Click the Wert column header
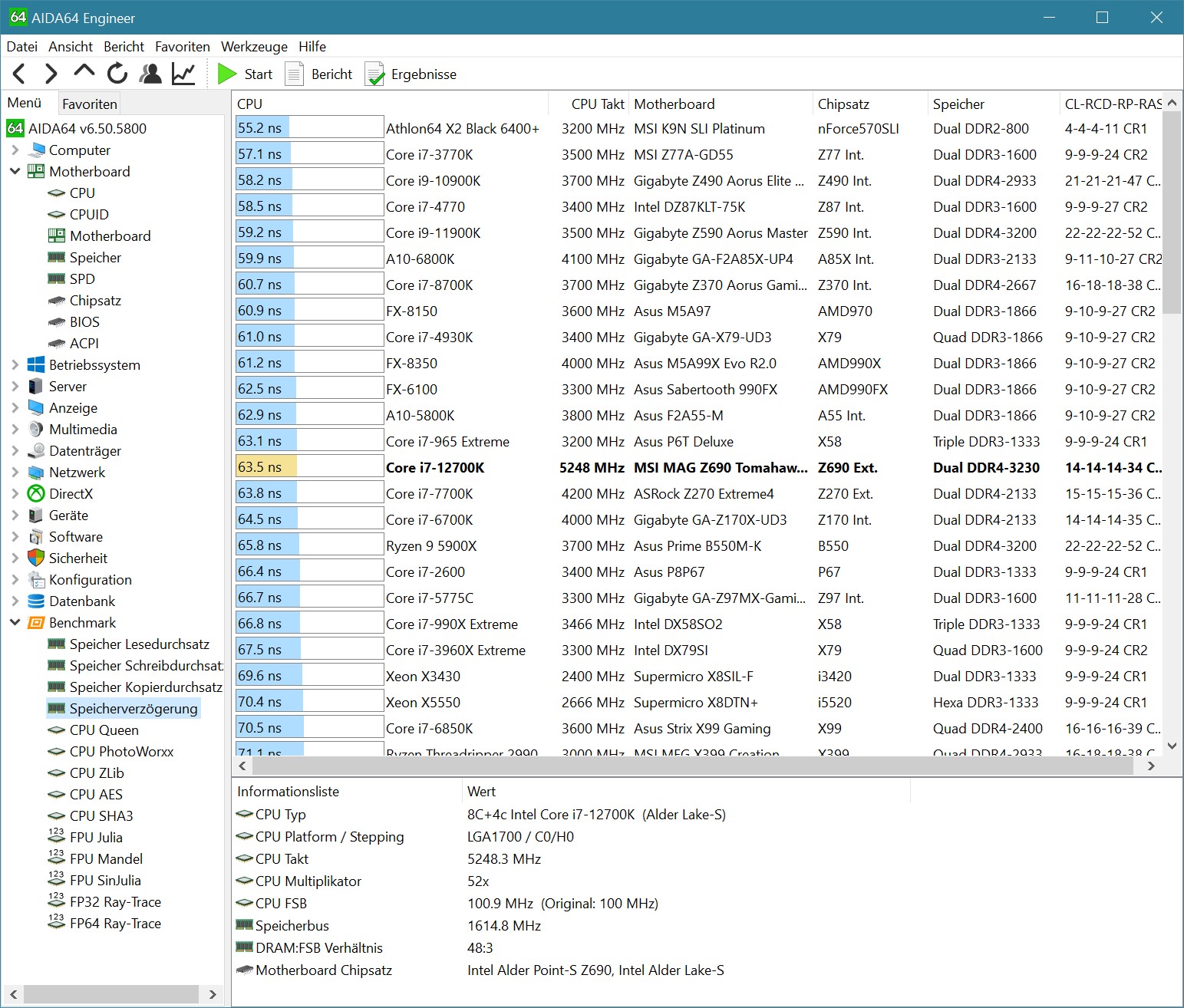This screenshot has height=1008, width=1184. click(x=687, y=791)
